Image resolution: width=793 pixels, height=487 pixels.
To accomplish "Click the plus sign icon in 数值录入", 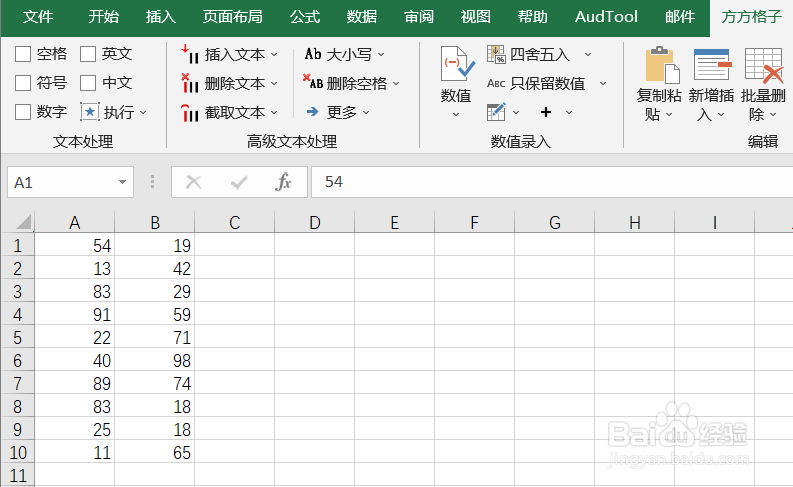I will pyautogui.click(x=546, y=112).
